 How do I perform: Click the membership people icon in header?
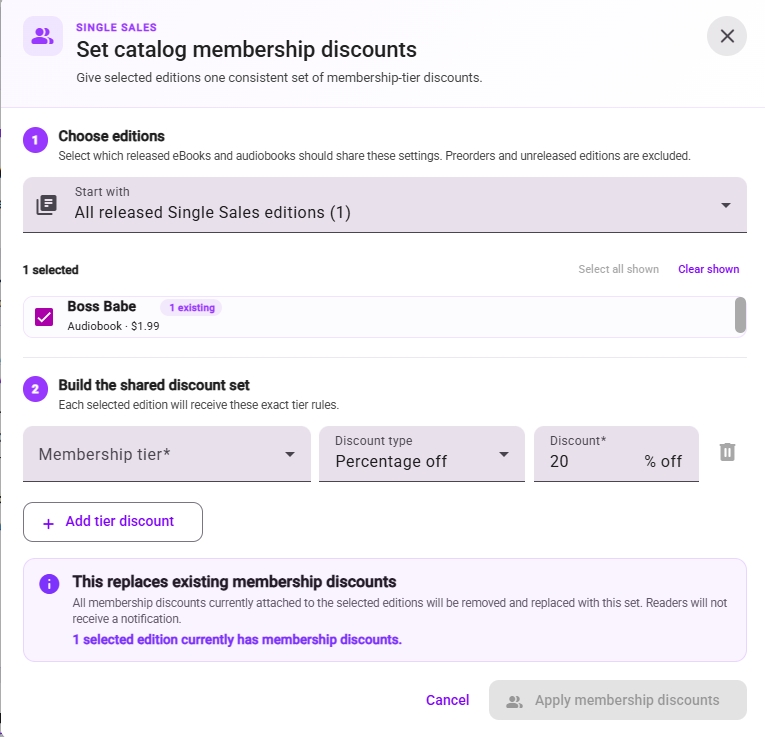[x=43, y=36]
